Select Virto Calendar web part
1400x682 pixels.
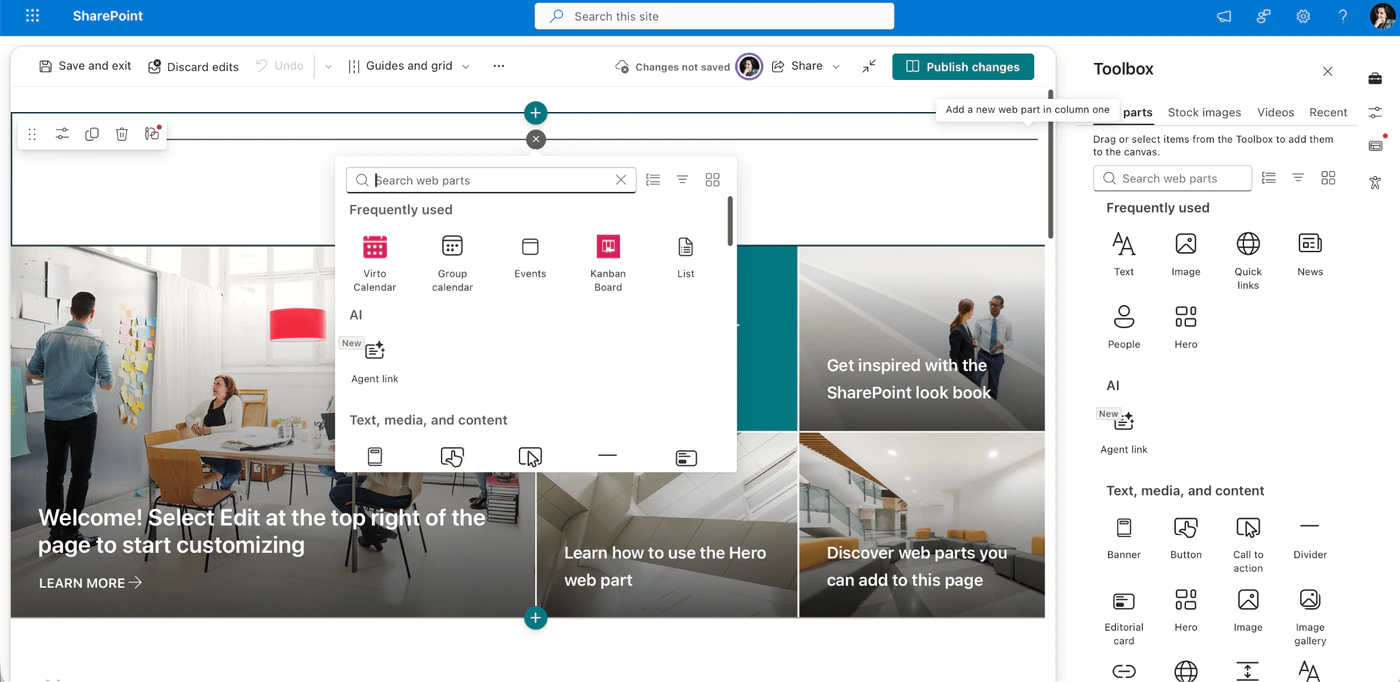pyautogui.click(x=375, y=263)
